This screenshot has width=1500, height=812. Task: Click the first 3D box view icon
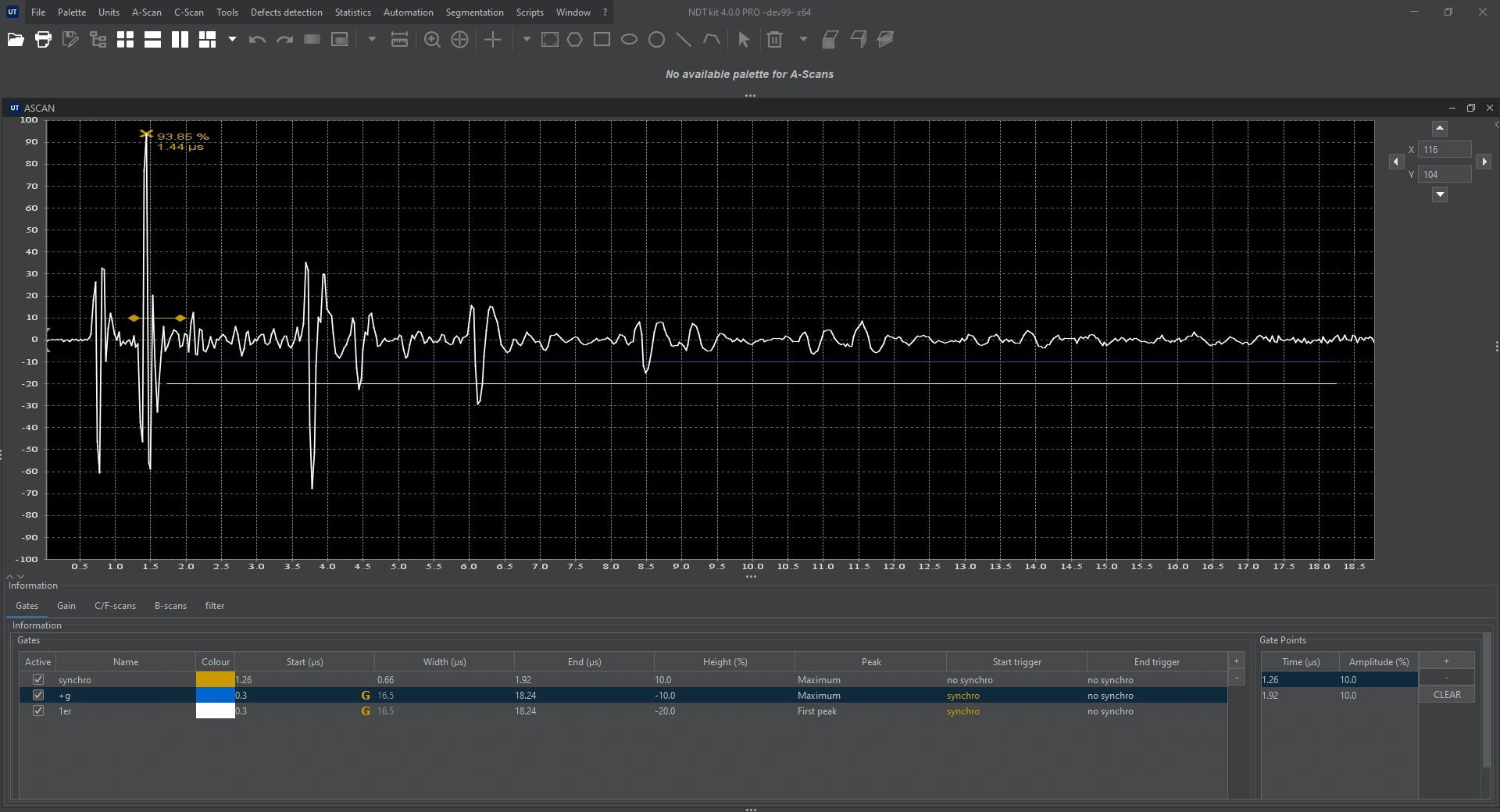830,40
